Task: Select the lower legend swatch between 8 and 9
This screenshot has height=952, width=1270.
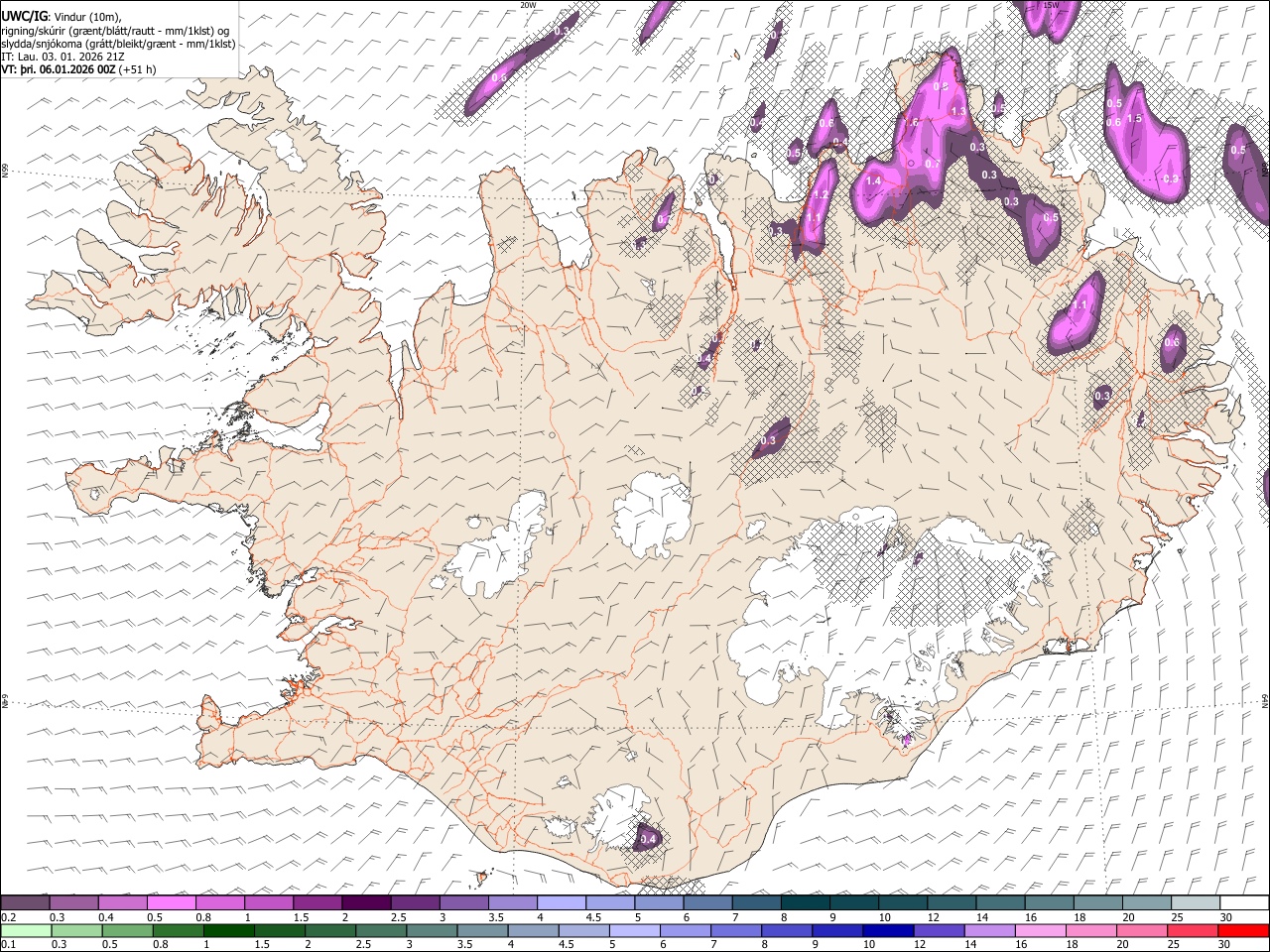Action: tap(788, 930)
